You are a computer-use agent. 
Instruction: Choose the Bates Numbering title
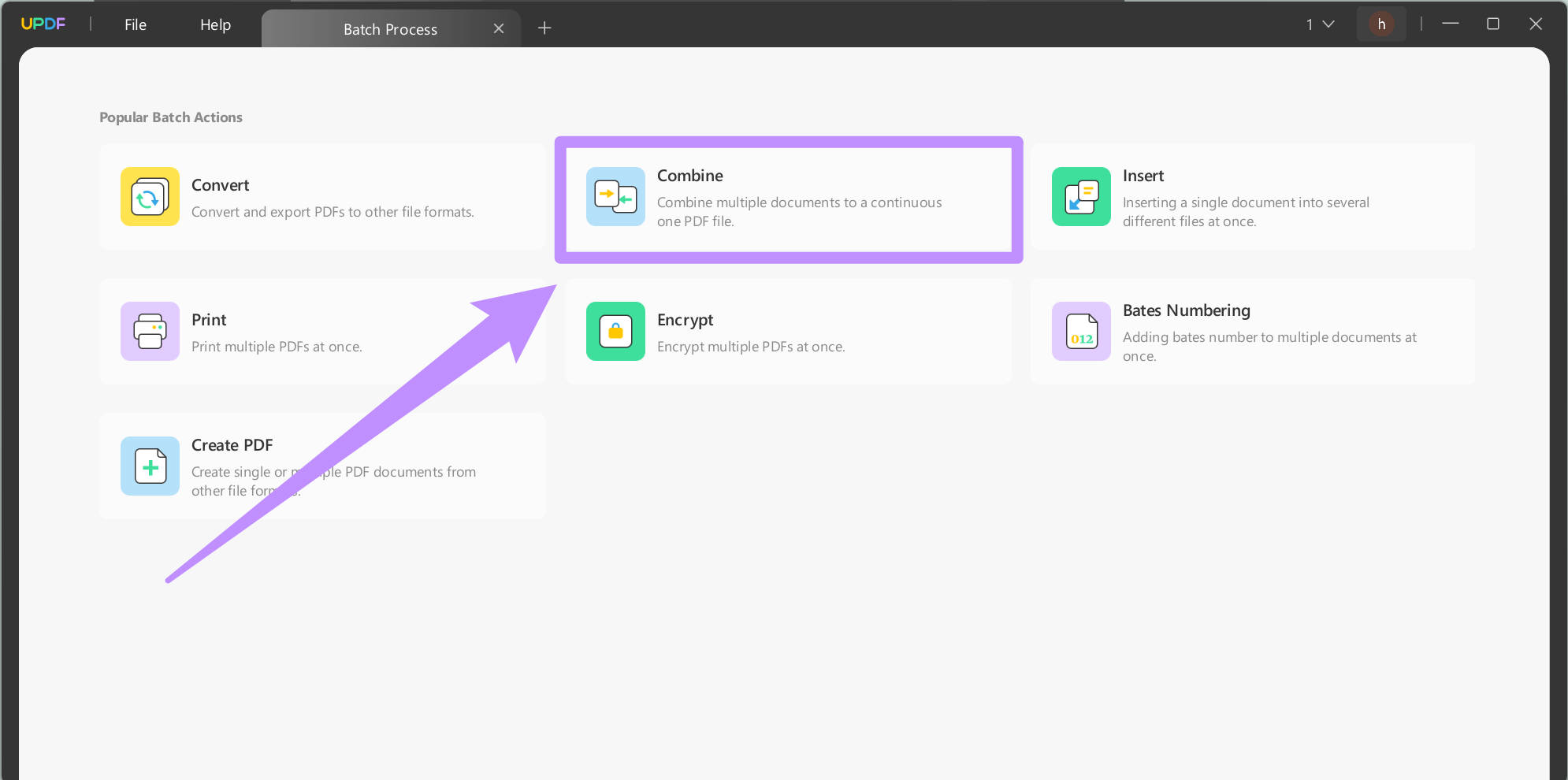[x=1186, y=310]
